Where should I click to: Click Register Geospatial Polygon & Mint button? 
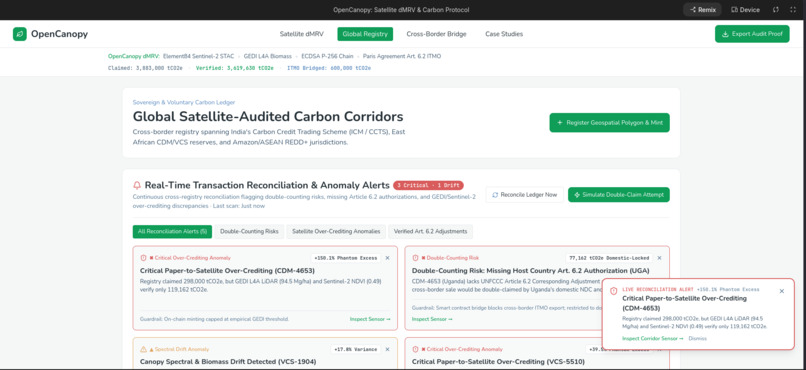pyautogui.click(x=610, y=123)
